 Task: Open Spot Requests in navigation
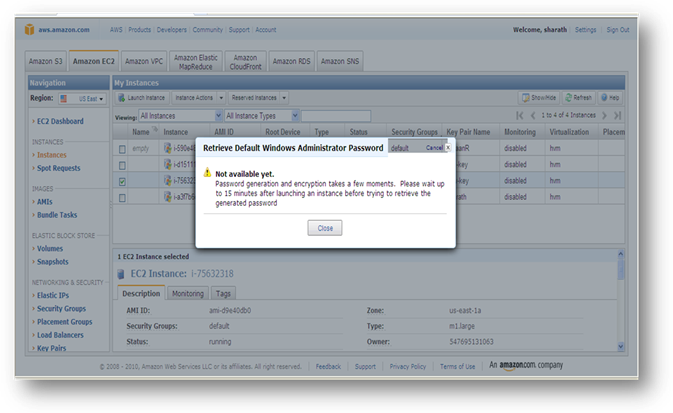(58, 168)
